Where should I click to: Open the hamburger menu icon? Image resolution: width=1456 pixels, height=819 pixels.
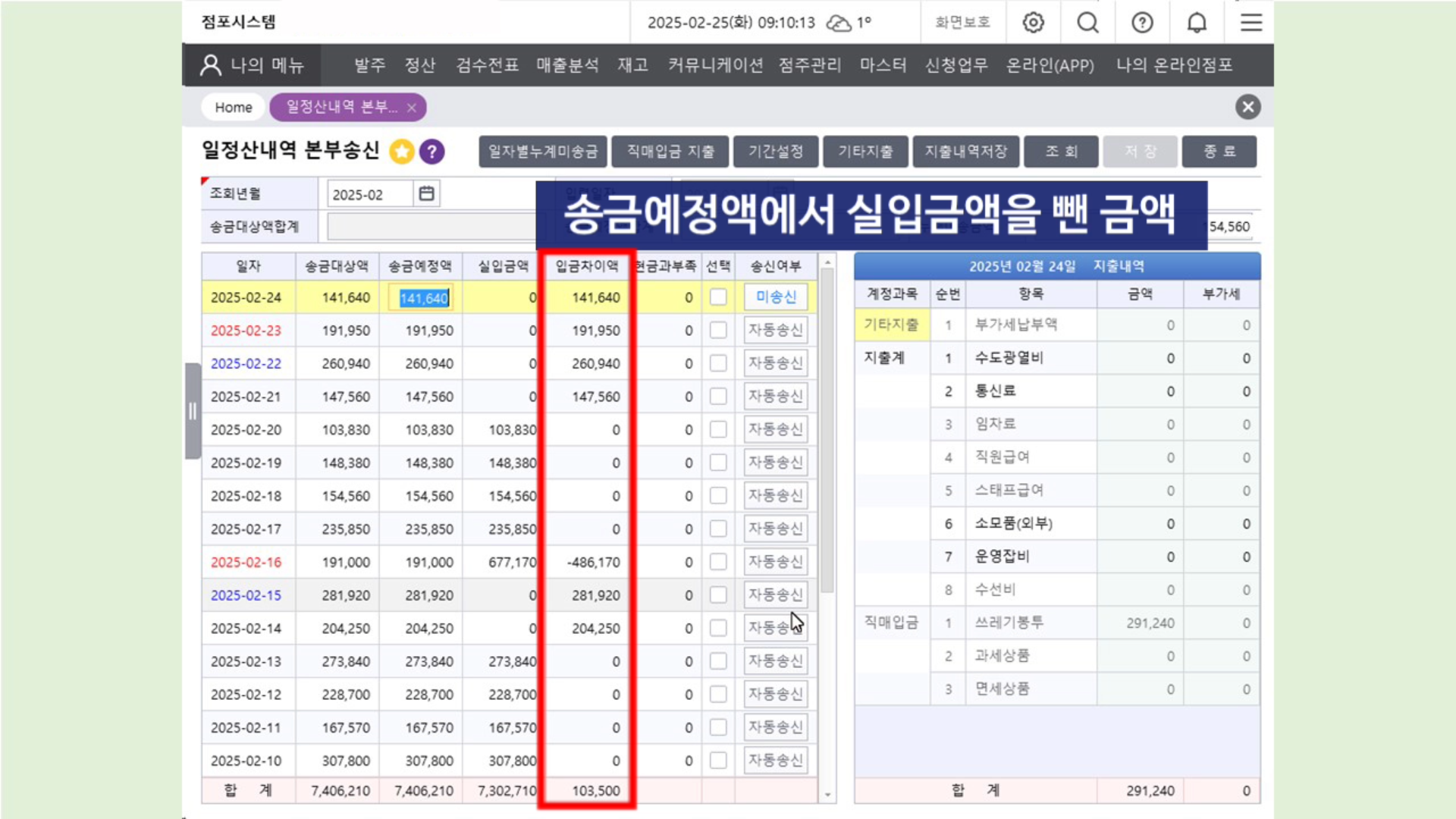pyautogui.click(x=1251, y=23)
